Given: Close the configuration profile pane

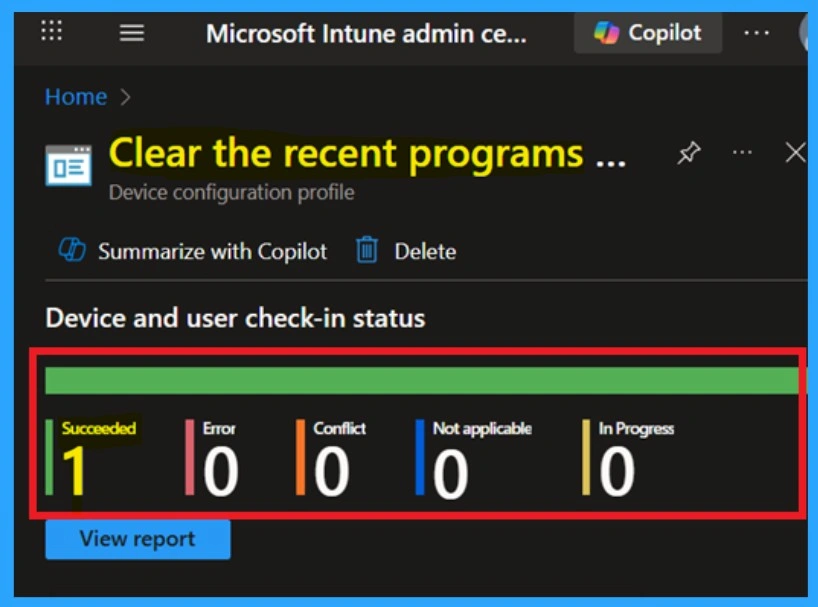Looking at the screenshot, I should (796, 152).
